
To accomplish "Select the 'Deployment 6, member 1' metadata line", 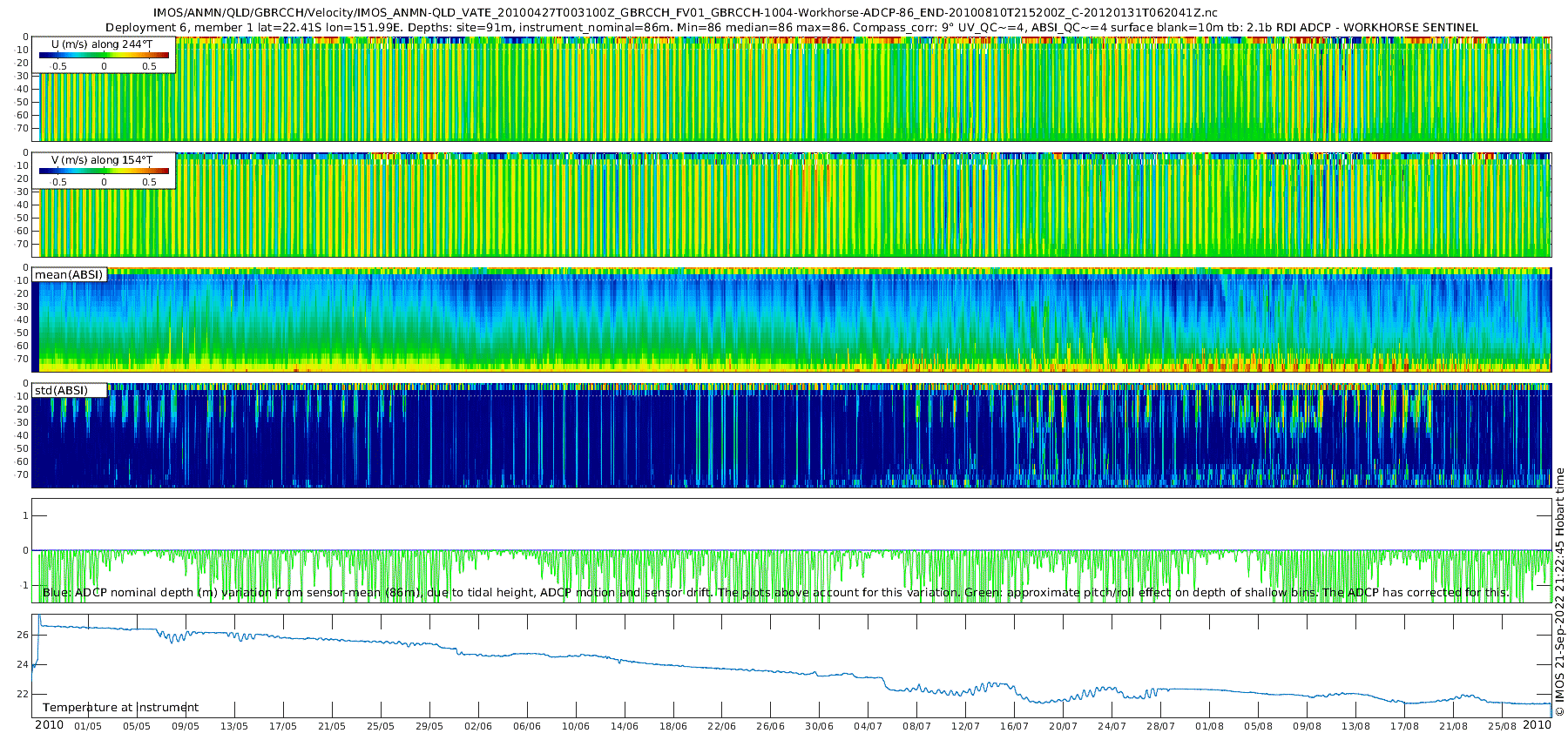I will 792,27.
